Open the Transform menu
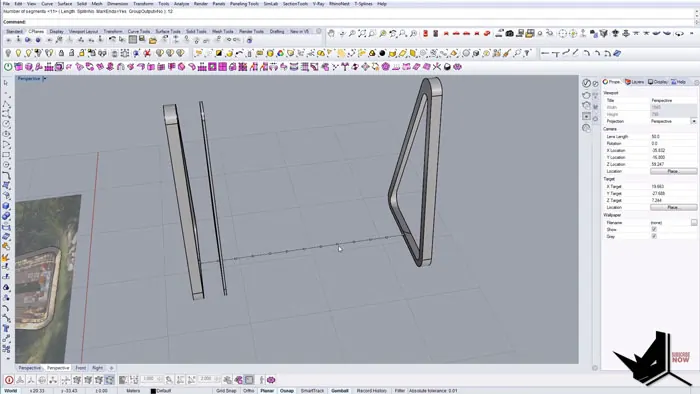Viewport: 700px width, 394px height. click(143, 4)
